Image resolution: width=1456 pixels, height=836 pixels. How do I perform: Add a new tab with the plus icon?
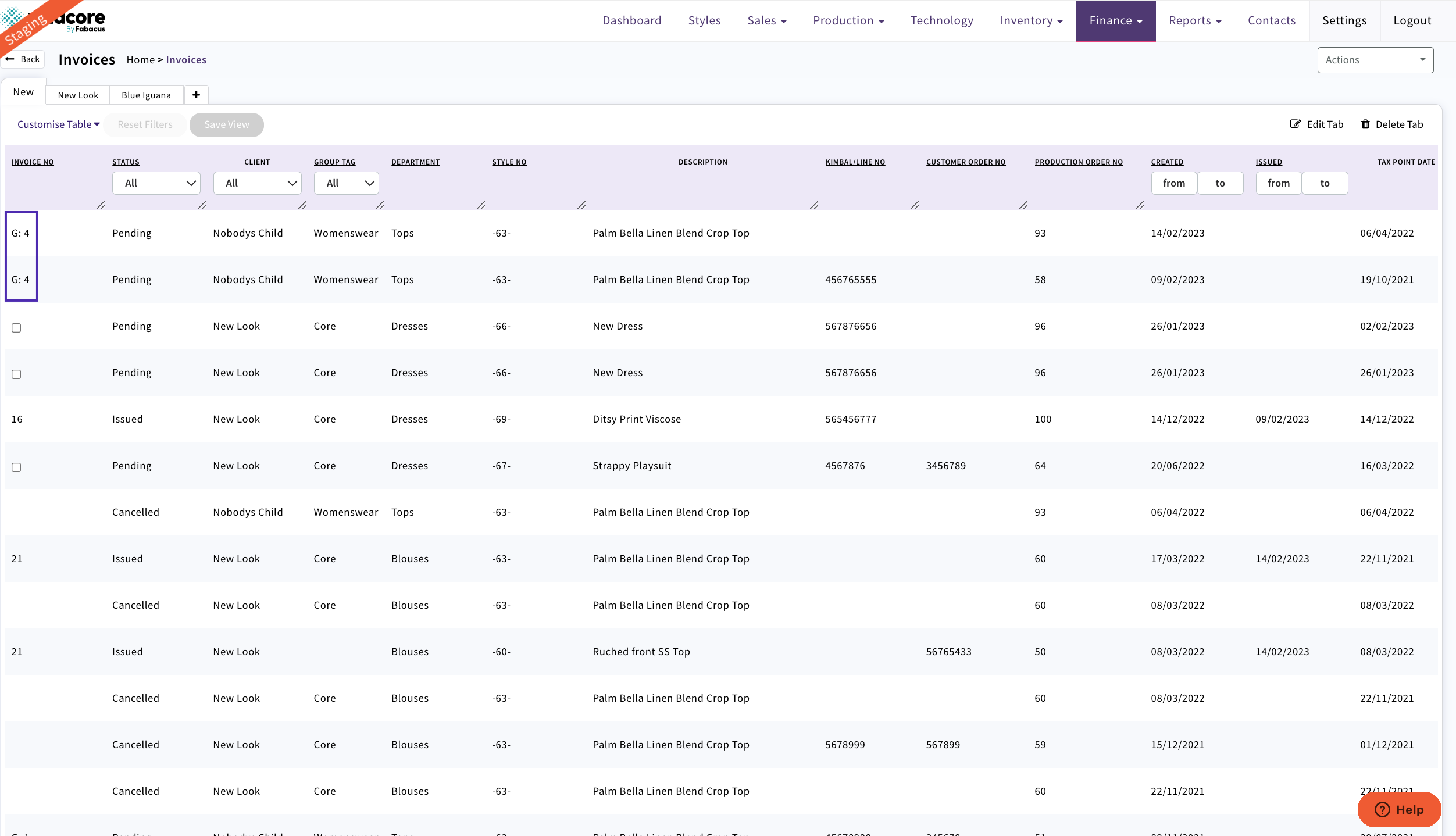196,95
